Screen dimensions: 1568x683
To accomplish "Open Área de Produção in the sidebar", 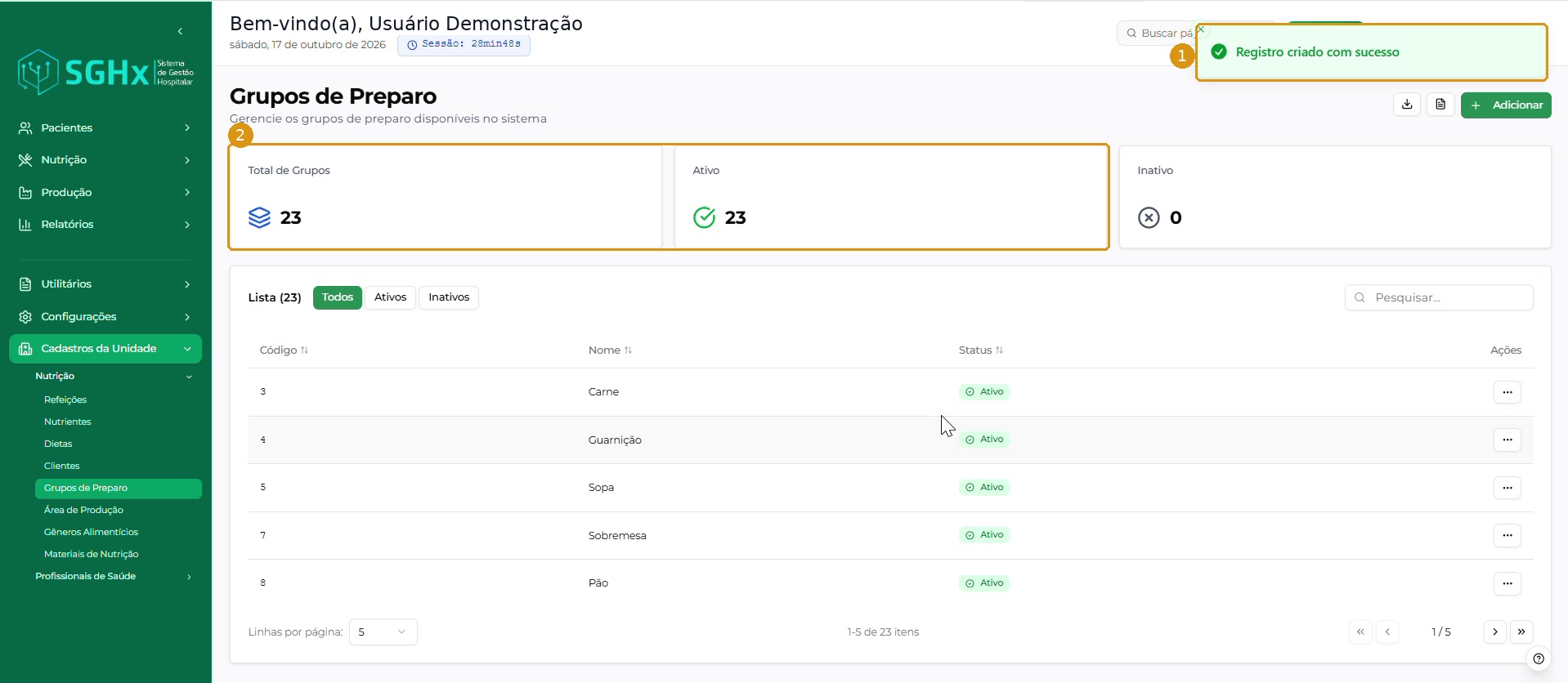I will tap(83, 510).
